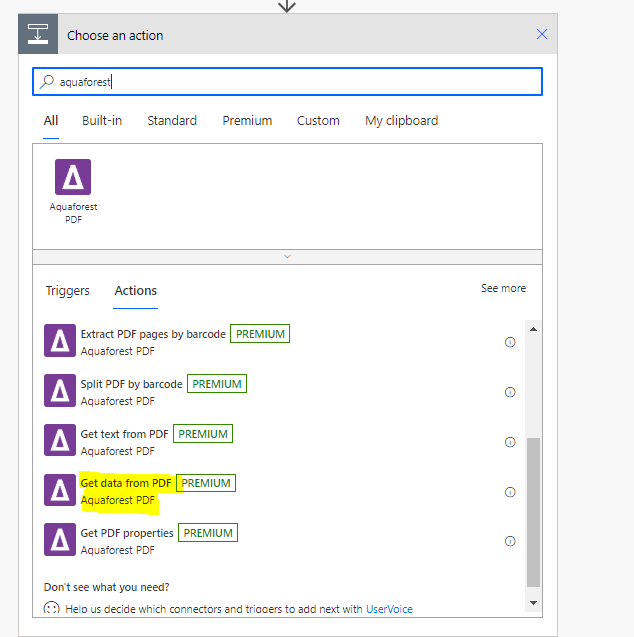Viewport: 634px width, 637px height.
Task: Switch to the Triggers tab
Action: [67, 291]
